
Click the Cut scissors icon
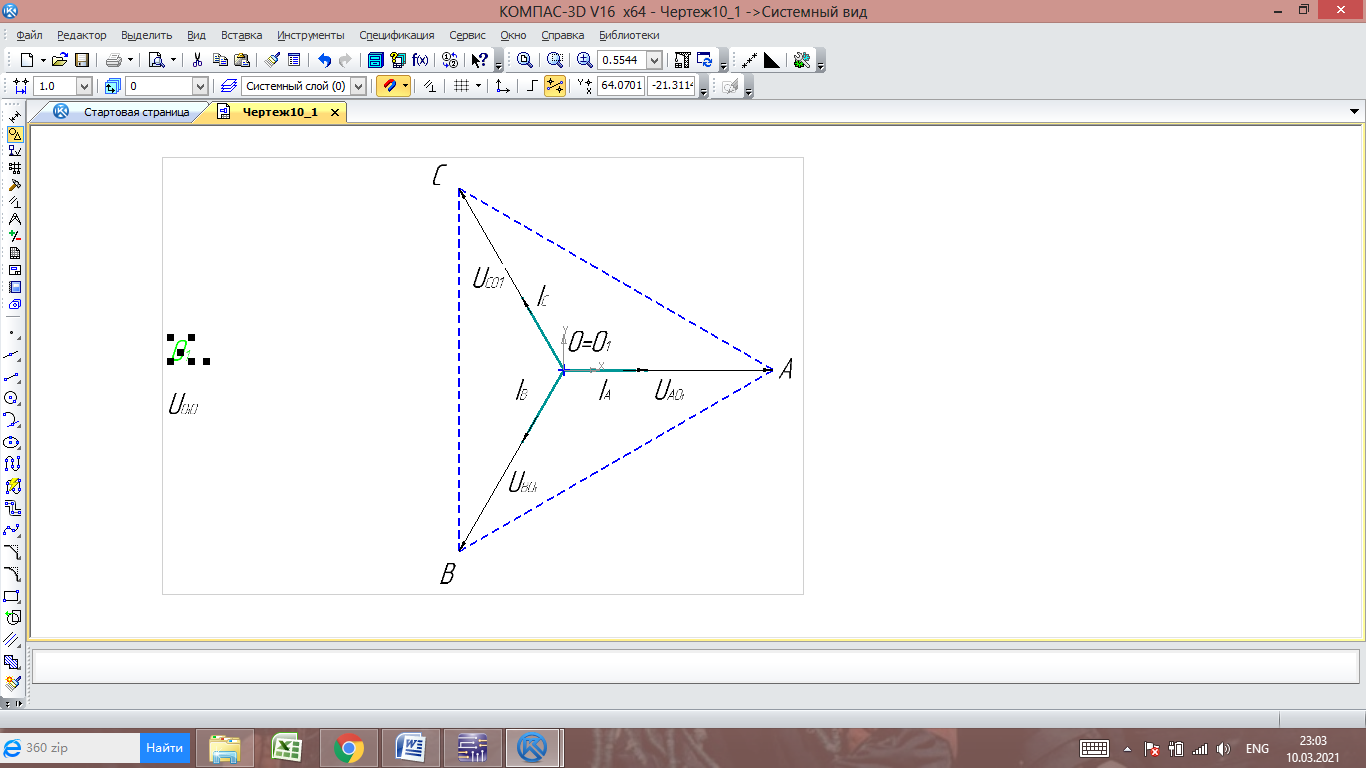[x=197, y=60]
